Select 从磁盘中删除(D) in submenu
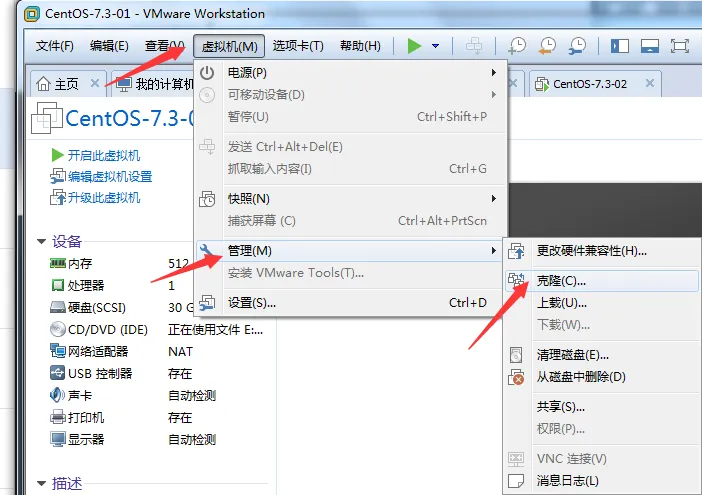Image resolution: width=702 pixels, height=495 pixels. (x=603, y=377)
